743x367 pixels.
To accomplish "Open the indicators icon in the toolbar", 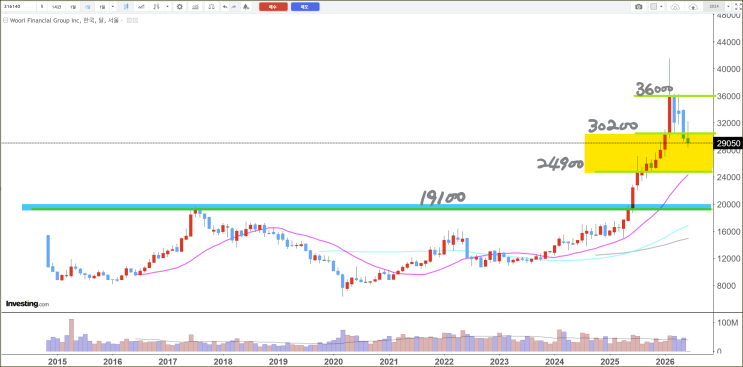I will pyautogui.click(x=195, y=7).
